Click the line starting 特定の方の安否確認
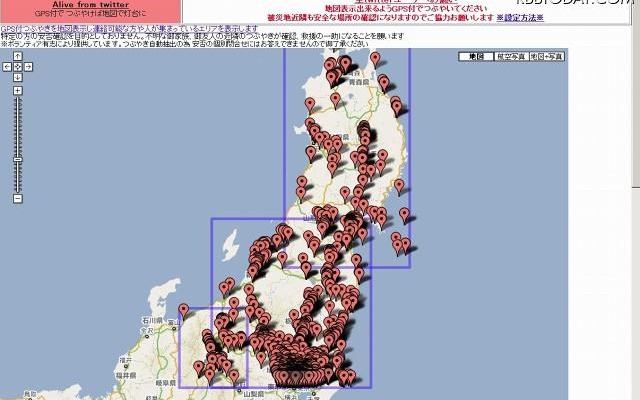This screenshot has height=400, width=640. (202, 36)
